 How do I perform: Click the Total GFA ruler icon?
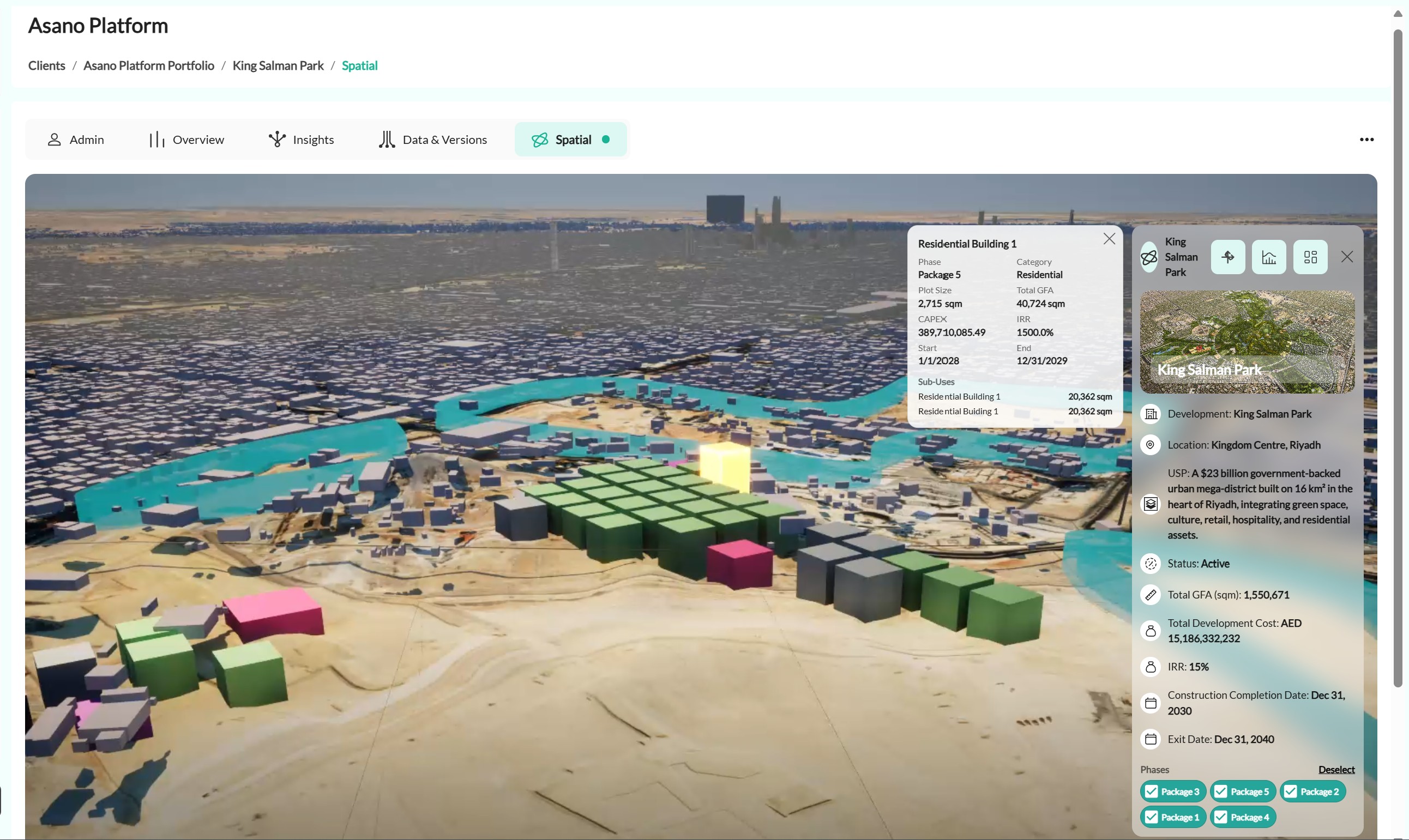click(1151, 595)
